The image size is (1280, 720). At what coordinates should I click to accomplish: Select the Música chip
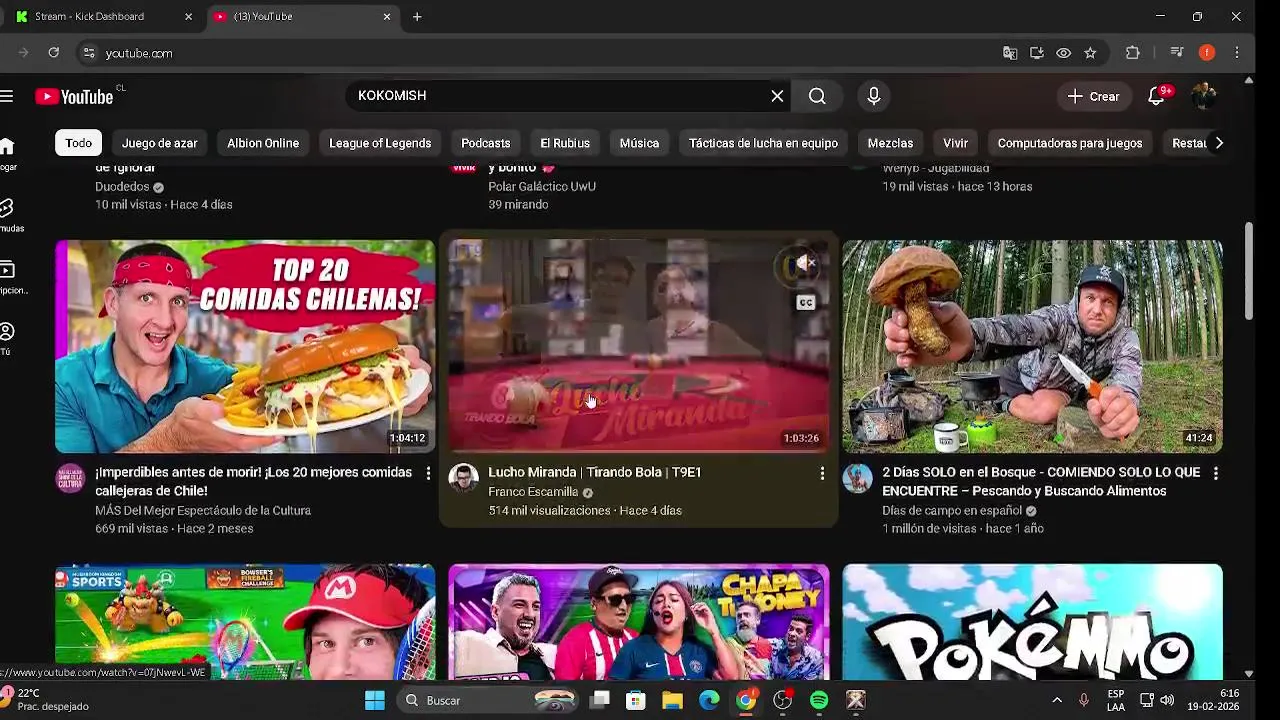639,143
